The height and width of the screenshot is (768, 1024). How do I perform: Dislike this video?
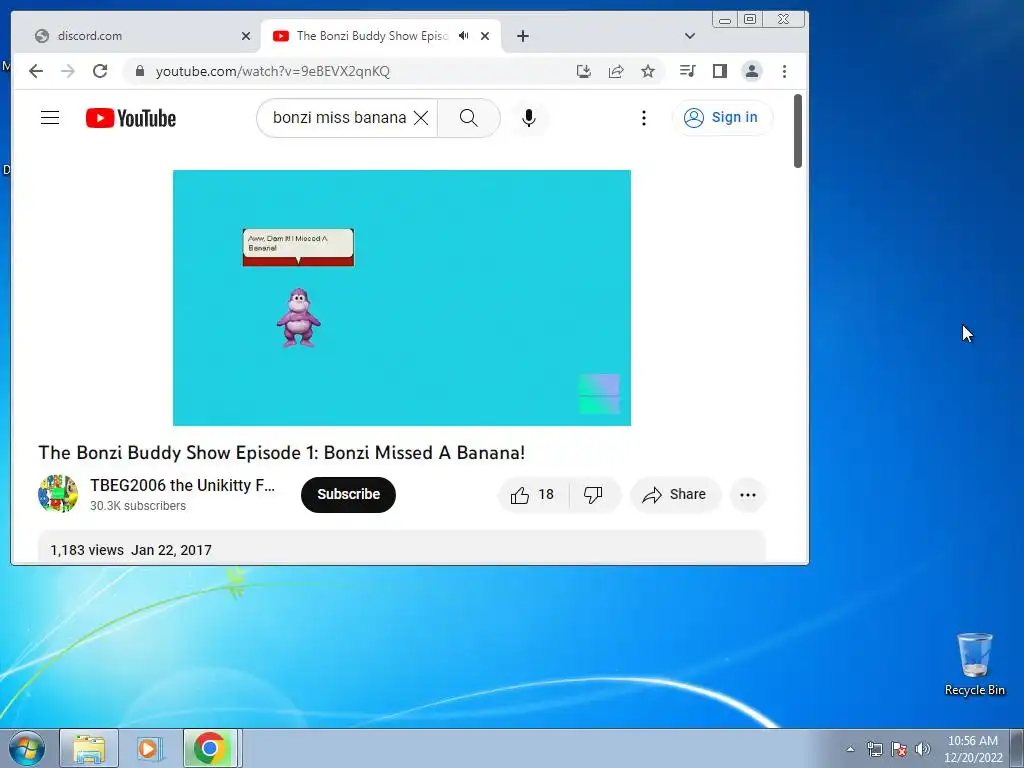(x=593, y=495)
